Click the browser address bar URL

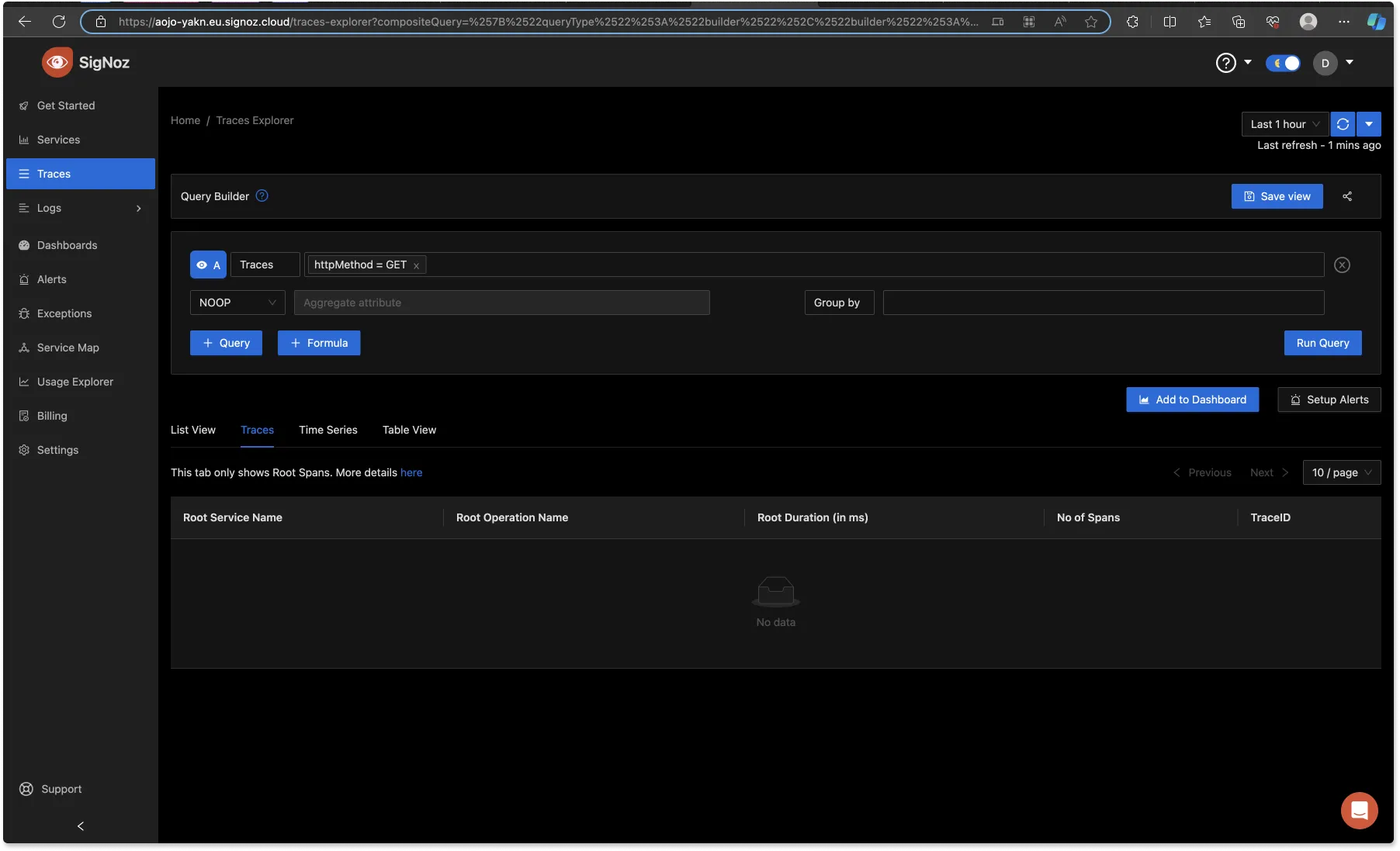pos(548,22)
